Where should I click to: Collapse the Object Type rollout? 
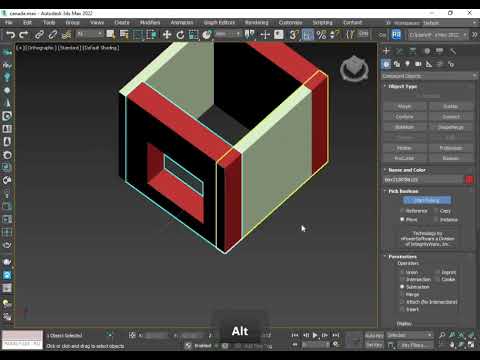coord(403,86)
